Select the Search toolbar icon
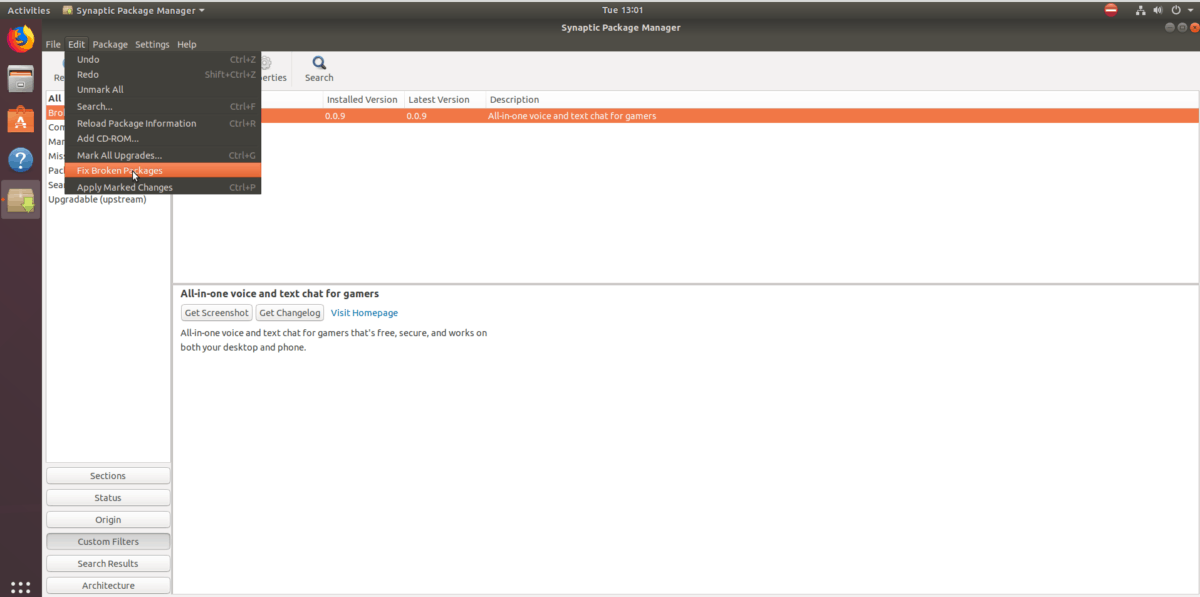This screenshot has height=597, width=1200. tap(318, 67)
